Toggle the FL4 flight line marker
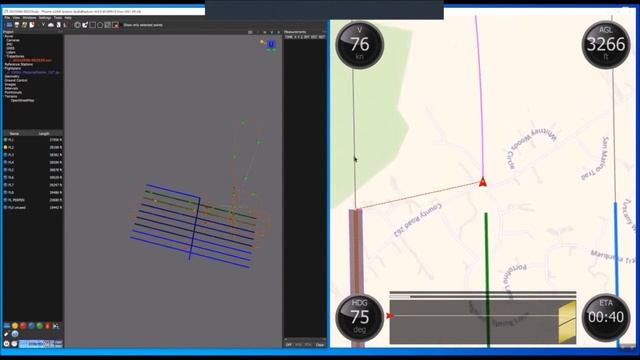The width and height of the screenshot is (640, 360). (5, 162)
